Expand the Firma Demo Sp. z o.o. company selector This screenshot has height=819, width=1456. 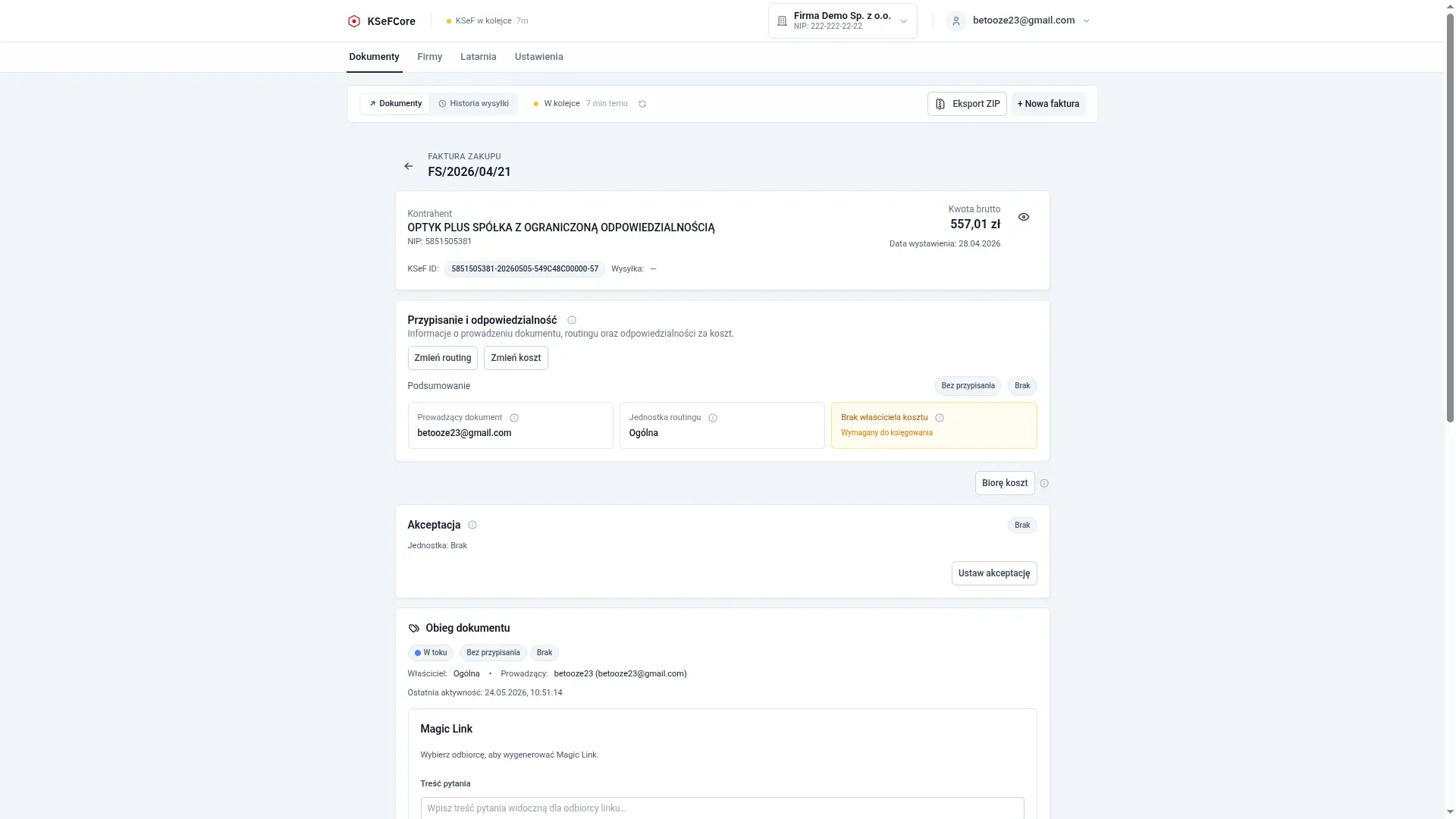click(843, 21)
